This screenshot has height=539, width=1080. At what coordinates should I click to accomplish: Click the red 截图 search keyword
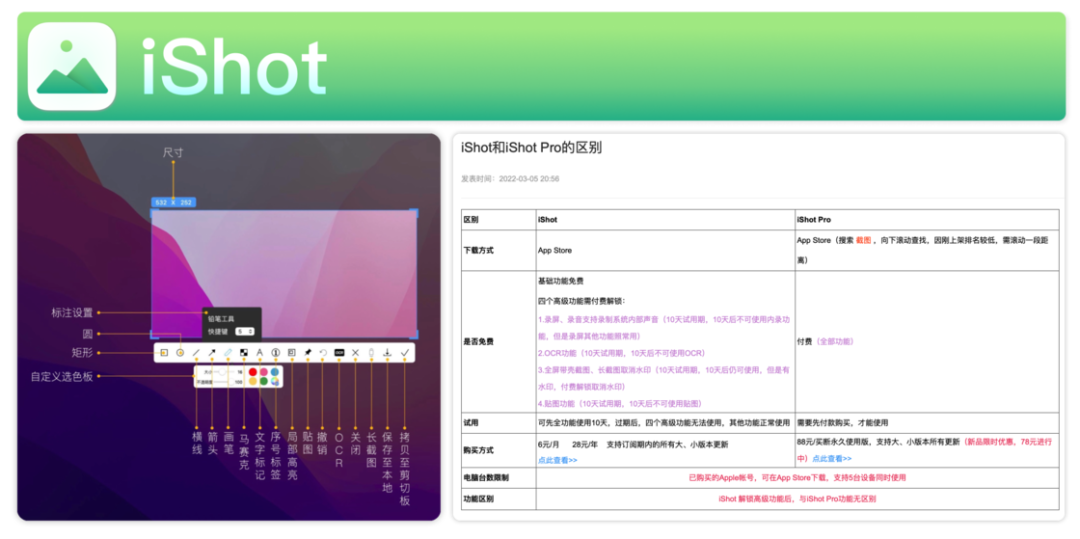(x=864, y=241)
